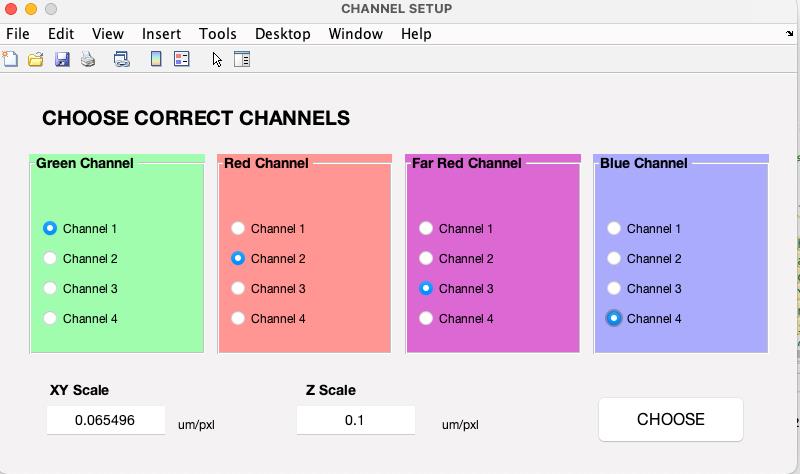Select Channel 2 in Green Channel panel
800x474 pixels.
(x=81, y=259)
